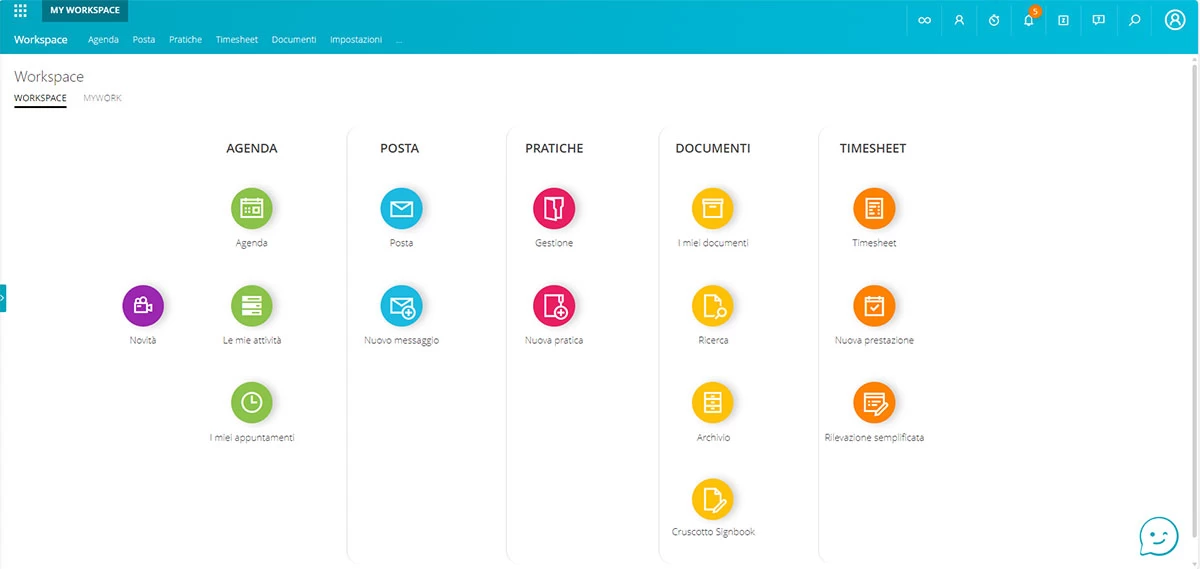Click the Nuovo messaggio envelope icon
The image size is (1200, 569).
[x=401, y=306]
